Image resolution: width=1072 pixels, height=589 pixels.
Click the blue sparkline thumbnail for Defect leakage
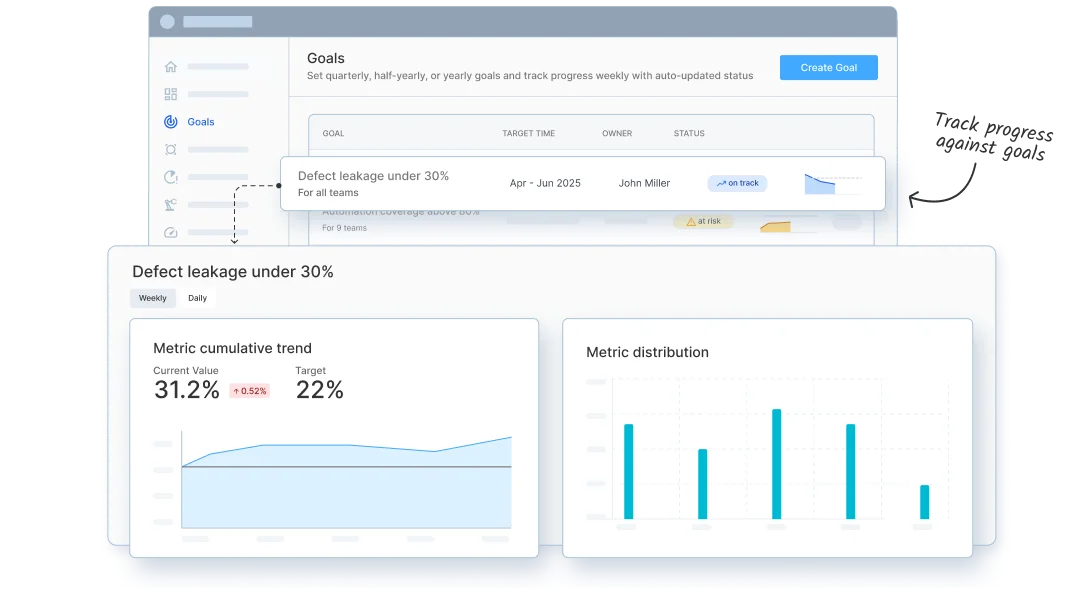pos(820,184)
